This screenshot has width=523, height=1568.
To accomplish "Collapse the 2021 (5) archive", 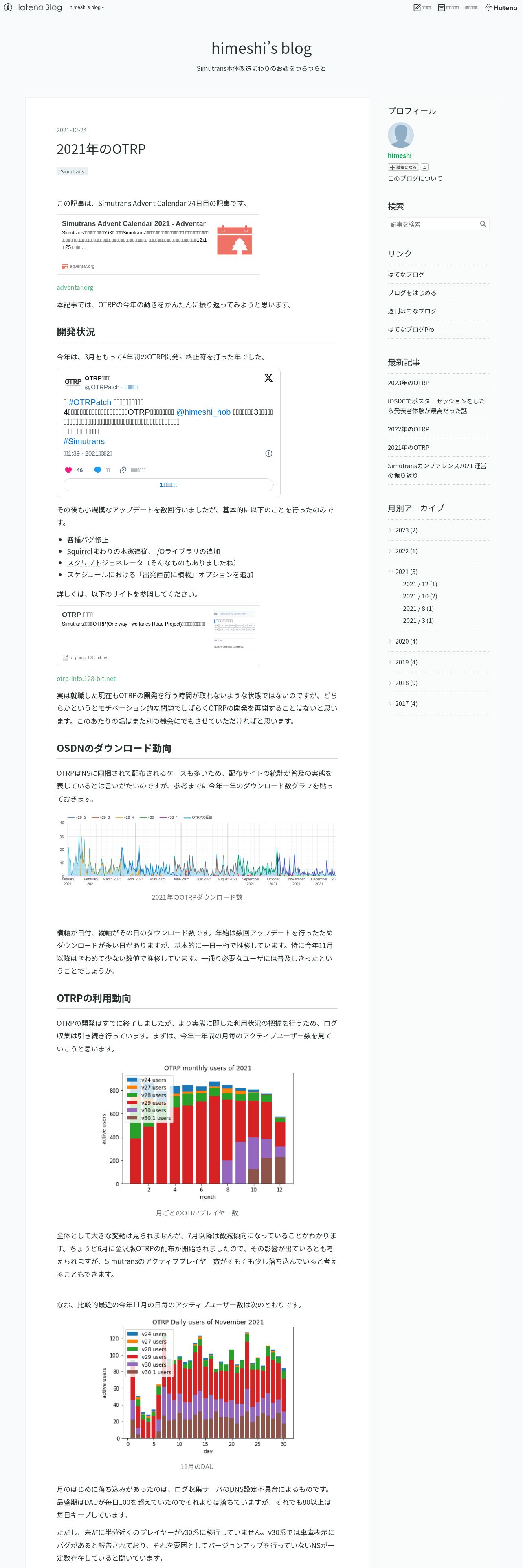I will point(390,572).
